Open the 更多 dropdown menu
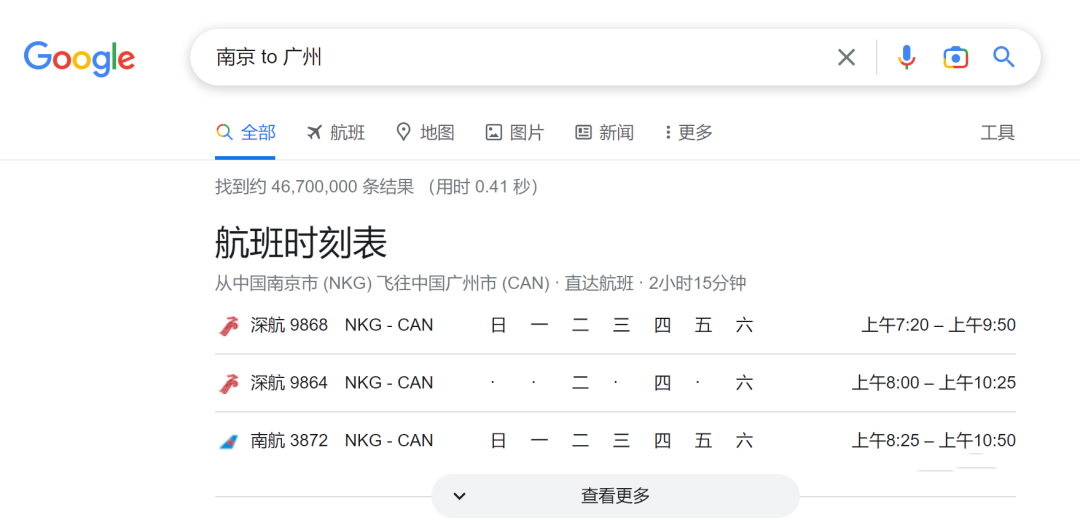 tap(689, 133)
